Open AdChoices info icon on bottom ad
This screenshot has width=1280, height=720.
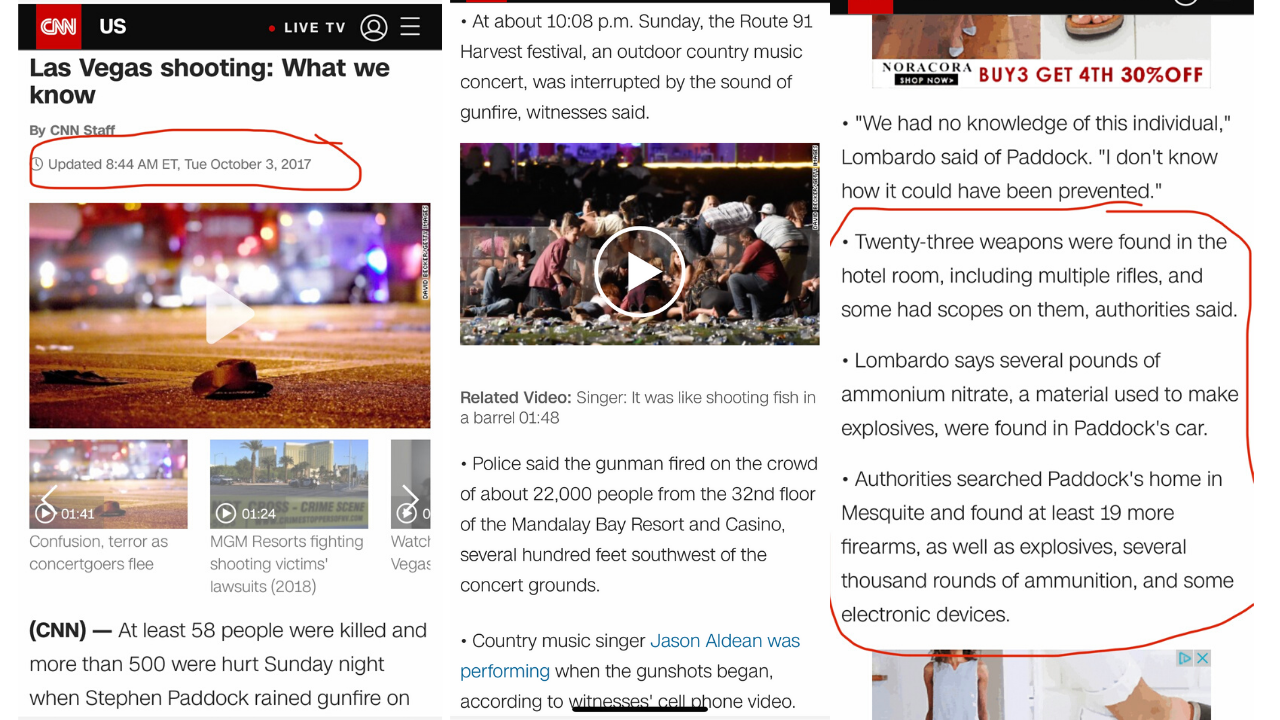coord(1185,658)
